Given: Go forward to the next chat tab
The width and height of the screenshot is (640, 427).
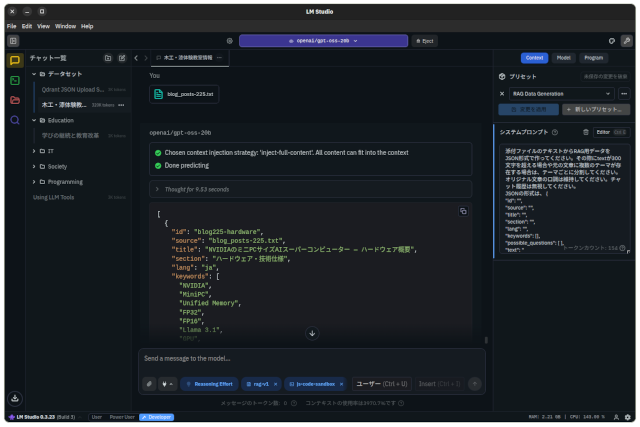Looking at the screenshot, I should (145, 58).
